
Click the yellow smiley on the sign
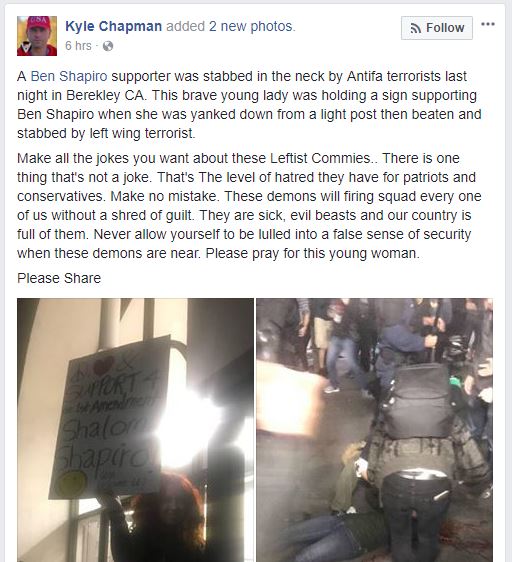pyautogui.click(x=73, y=483)
